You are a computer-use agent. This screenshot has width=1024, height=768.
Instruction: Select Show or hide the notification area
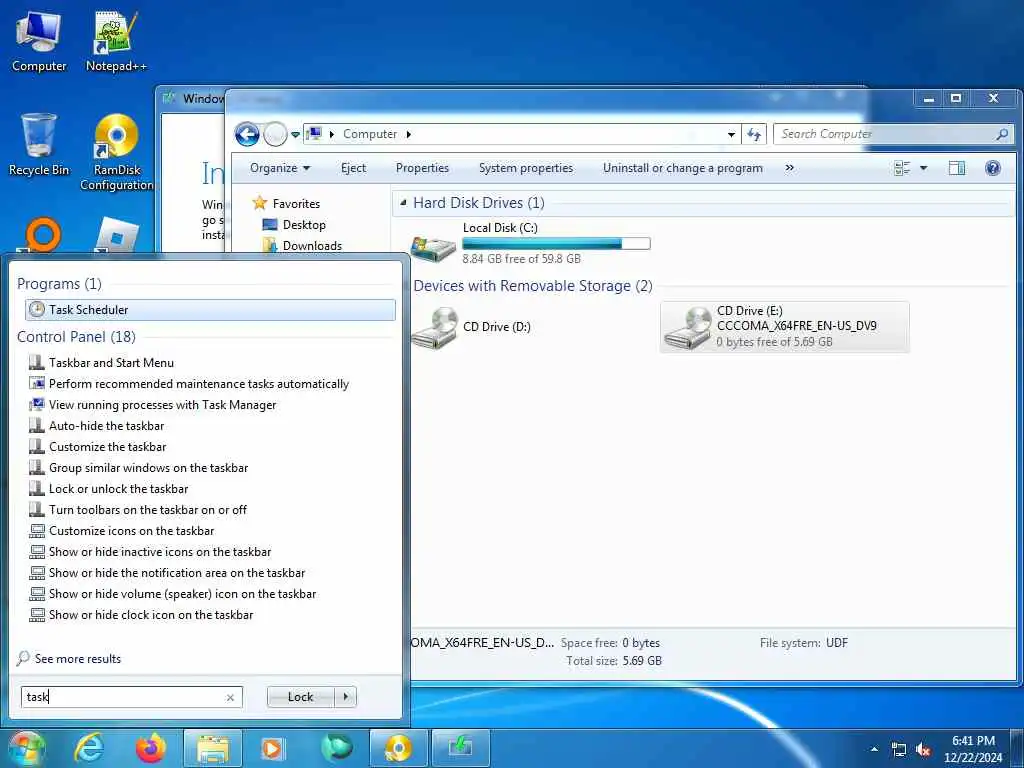click(176, 573)
